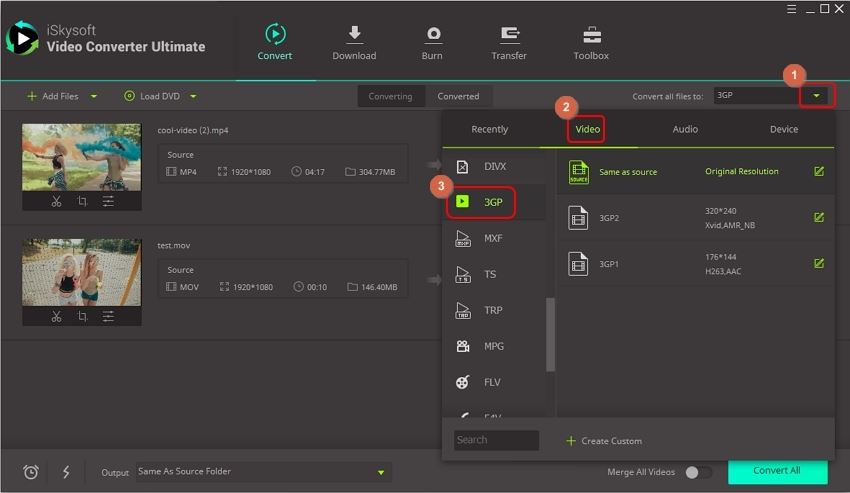Expand the Convert all files to dropdown
Image resolution: width=850 pixels, height=493 pixels.
[x=817, y=96]
